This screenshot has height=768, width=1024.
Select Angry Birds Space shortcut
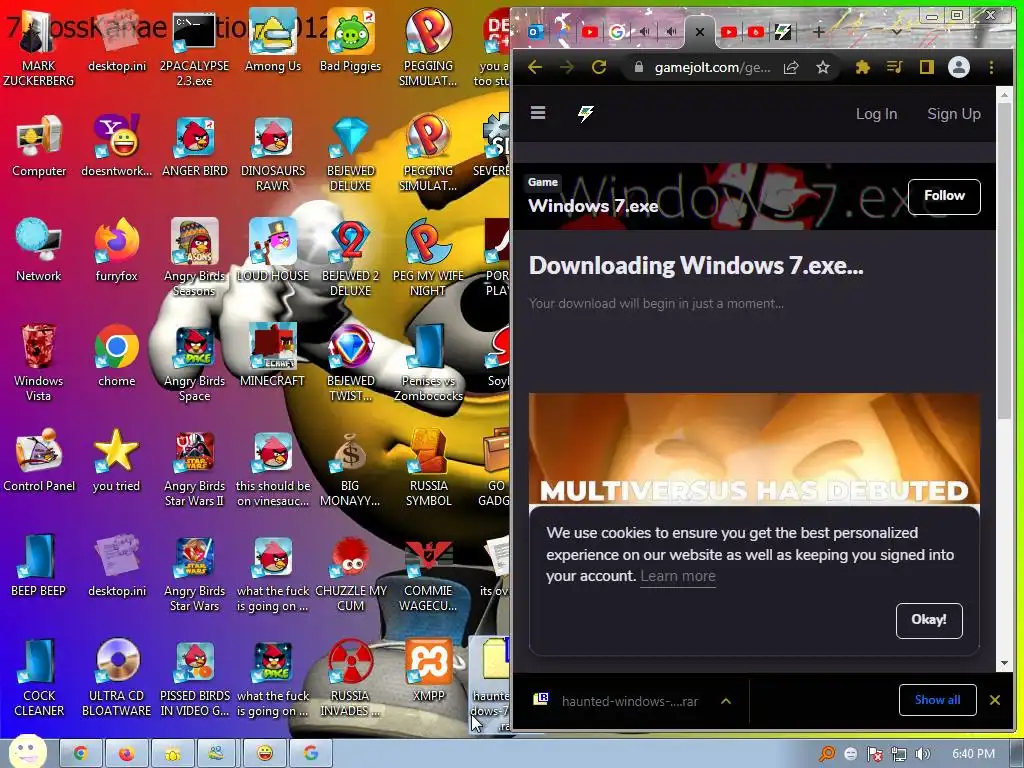[x=194, y=361]
